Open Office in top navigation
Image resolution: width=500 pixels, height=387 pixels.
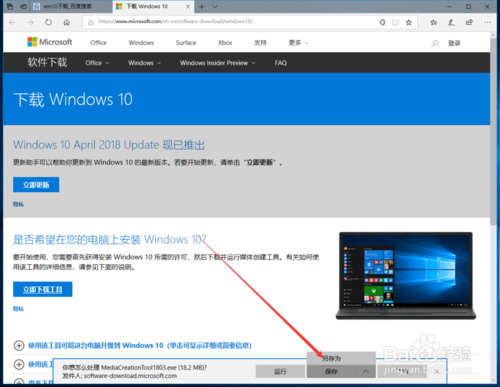click(x=98, y=43)
